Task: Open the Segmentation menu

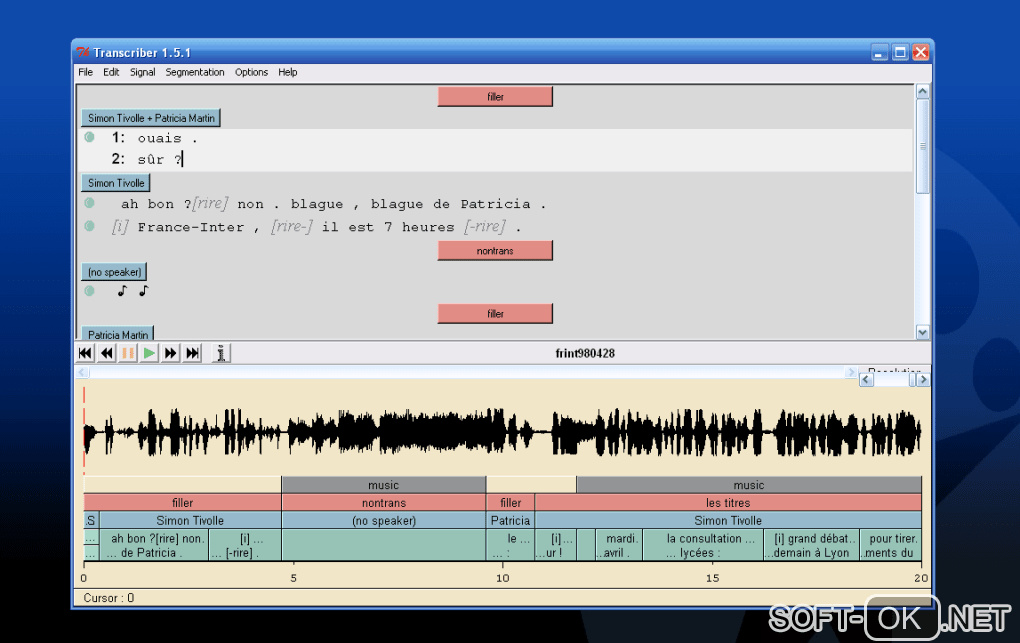Action: [x=195, y=72]
